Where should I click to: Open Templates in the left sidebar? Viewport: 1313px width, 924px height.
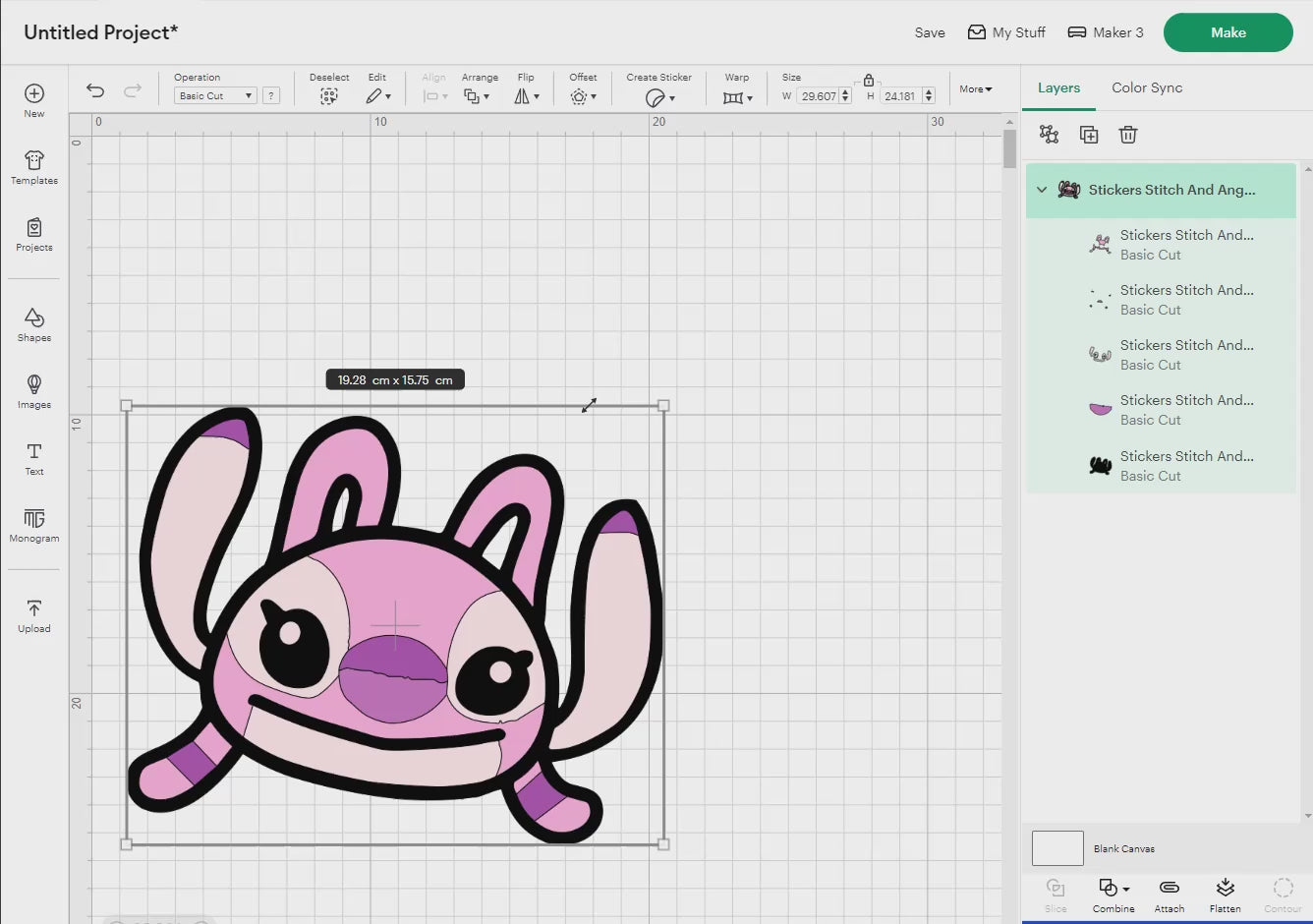(x=34, y=167)
